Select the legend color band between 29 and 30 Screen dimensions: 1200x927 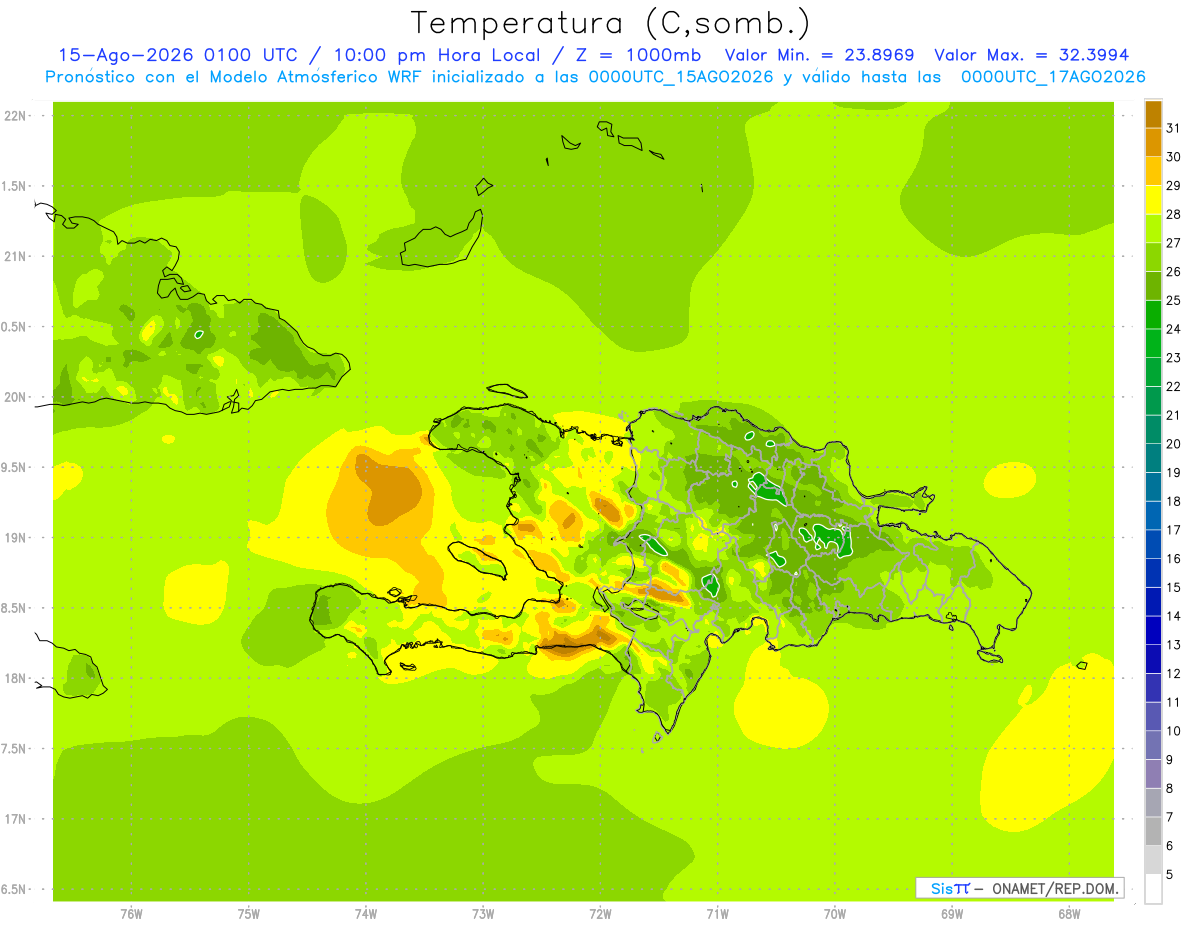click(1153, 171)
